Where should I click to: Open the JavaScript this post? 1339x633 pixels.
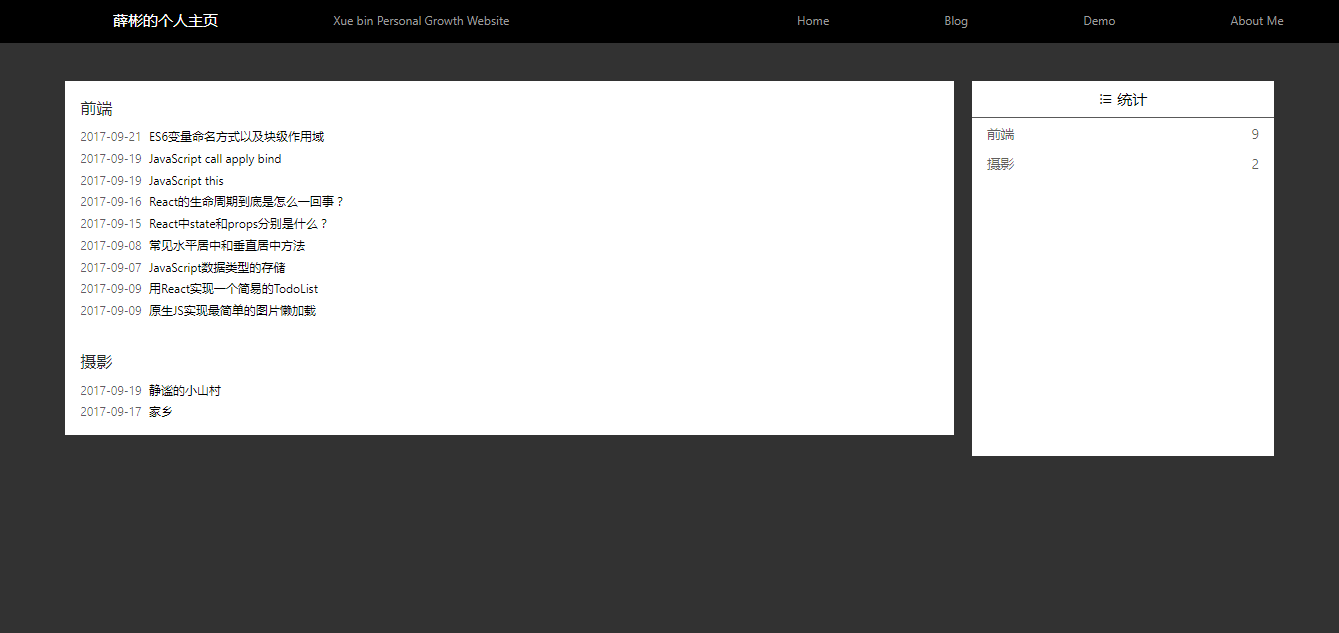point(186,181)
